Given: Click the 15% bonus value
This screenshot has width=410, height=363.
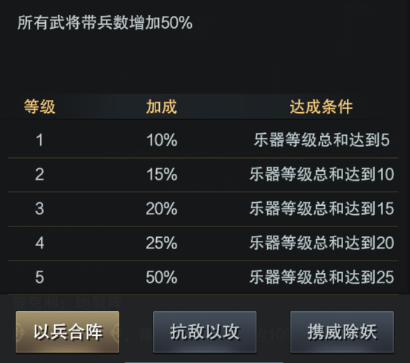Looking at the screenshot, I should click(x=162, y=174).
